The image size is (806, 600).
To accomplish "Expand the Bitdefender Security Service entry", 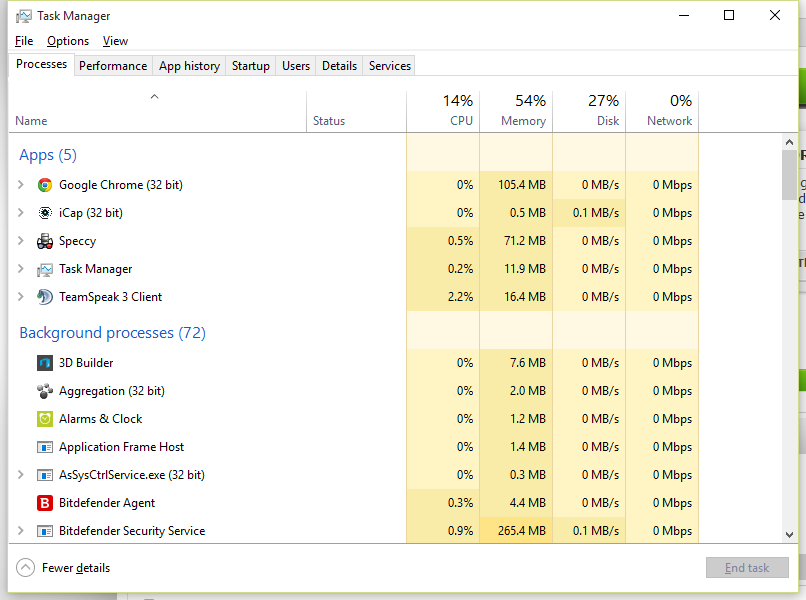I will (x=21, y=531).
